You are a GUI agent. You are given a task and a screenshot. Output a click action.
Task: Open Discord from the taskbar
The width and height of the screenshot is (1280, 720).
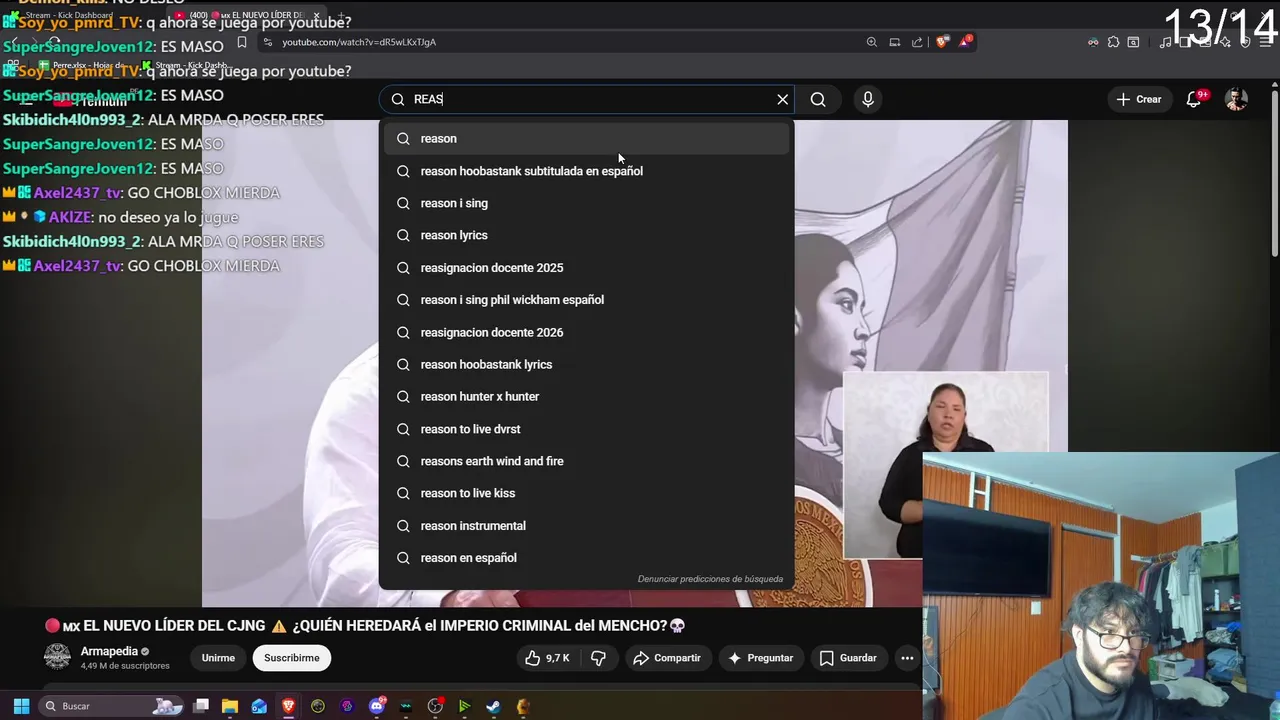coord(377,706)
